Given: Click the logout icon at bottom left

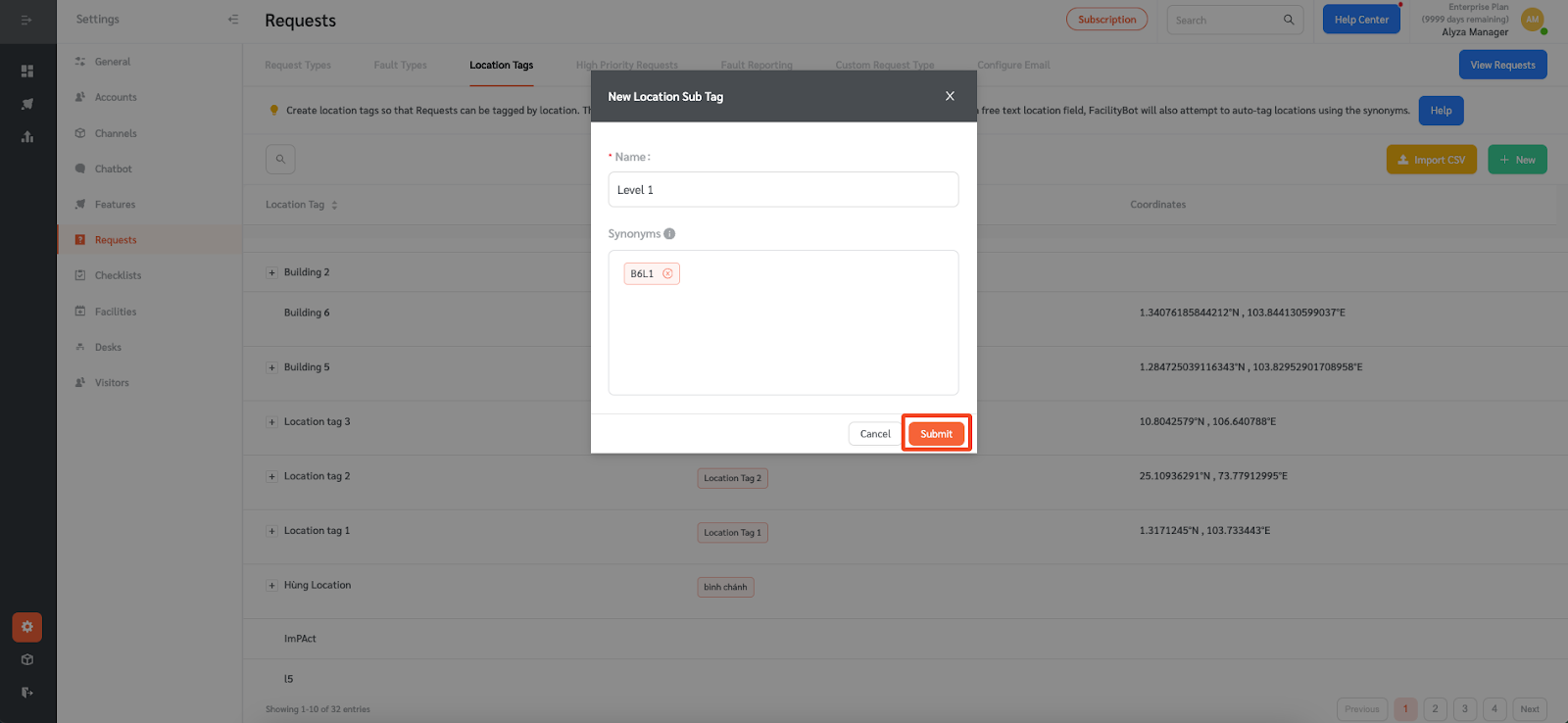Looking at the screenshot, I should (27, 693).
